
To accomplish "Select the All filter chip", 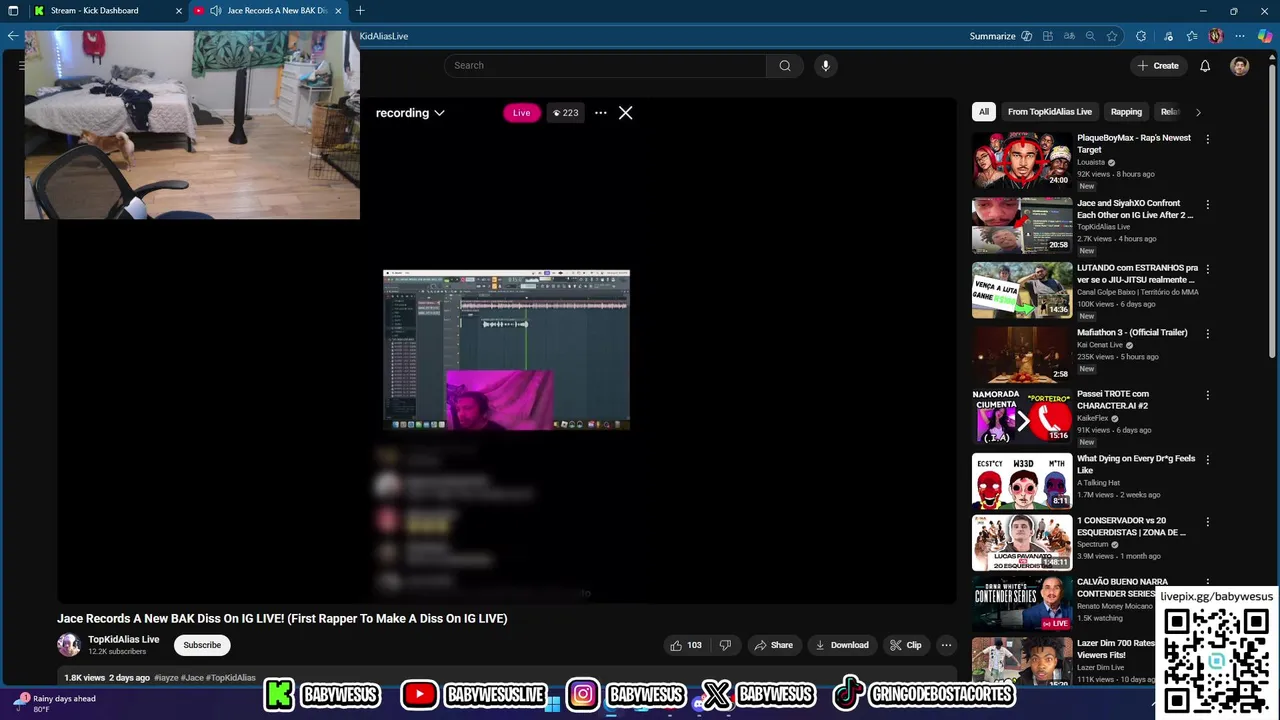I will [x=984, y=112].
